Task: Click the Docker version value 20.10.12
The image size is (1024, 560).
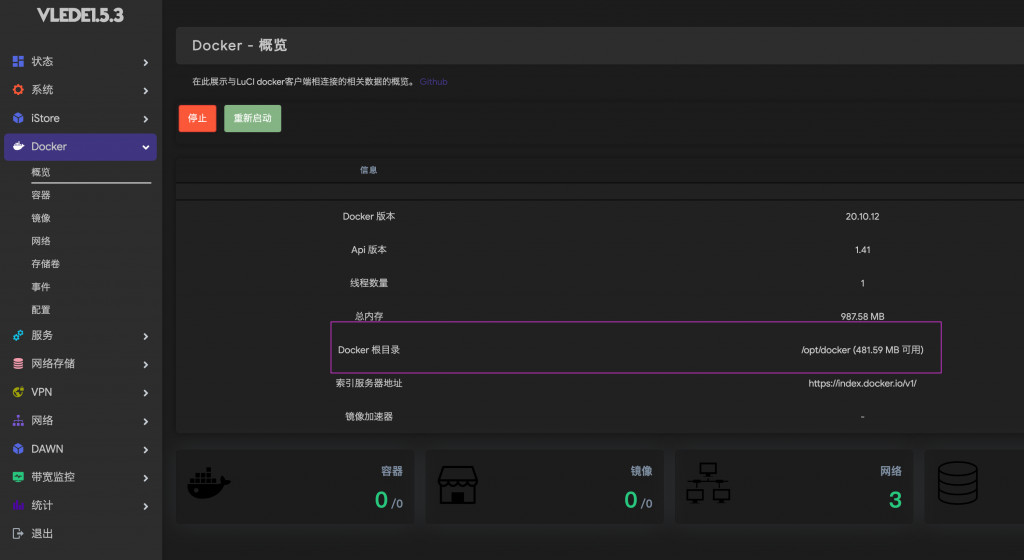Action: pyautogui.click(x=862, y=216)
